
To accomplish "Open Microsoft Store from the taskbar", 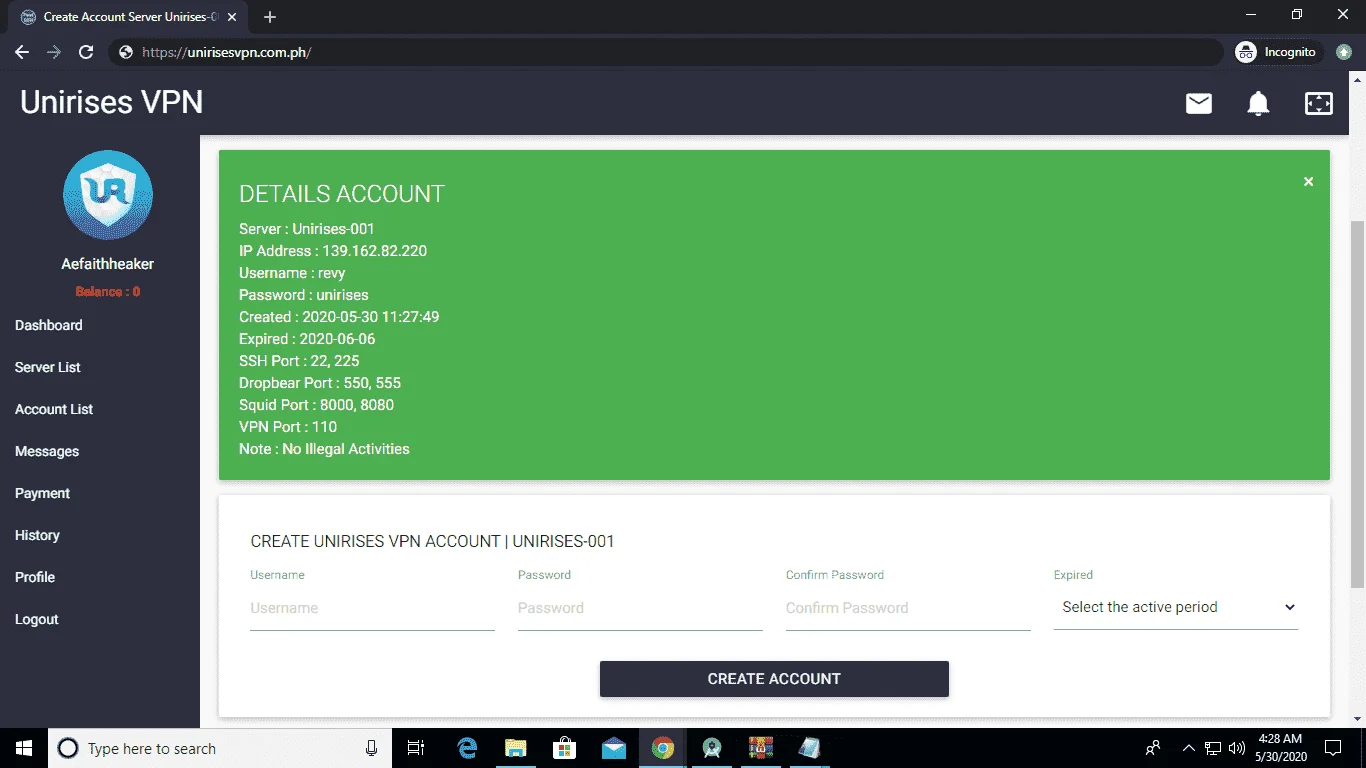I will pos(565,748).
